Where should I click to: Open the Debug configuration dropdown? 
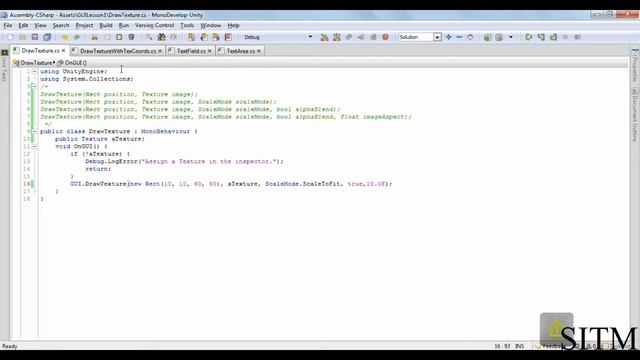pyautogui.click(x=278, y=37)
